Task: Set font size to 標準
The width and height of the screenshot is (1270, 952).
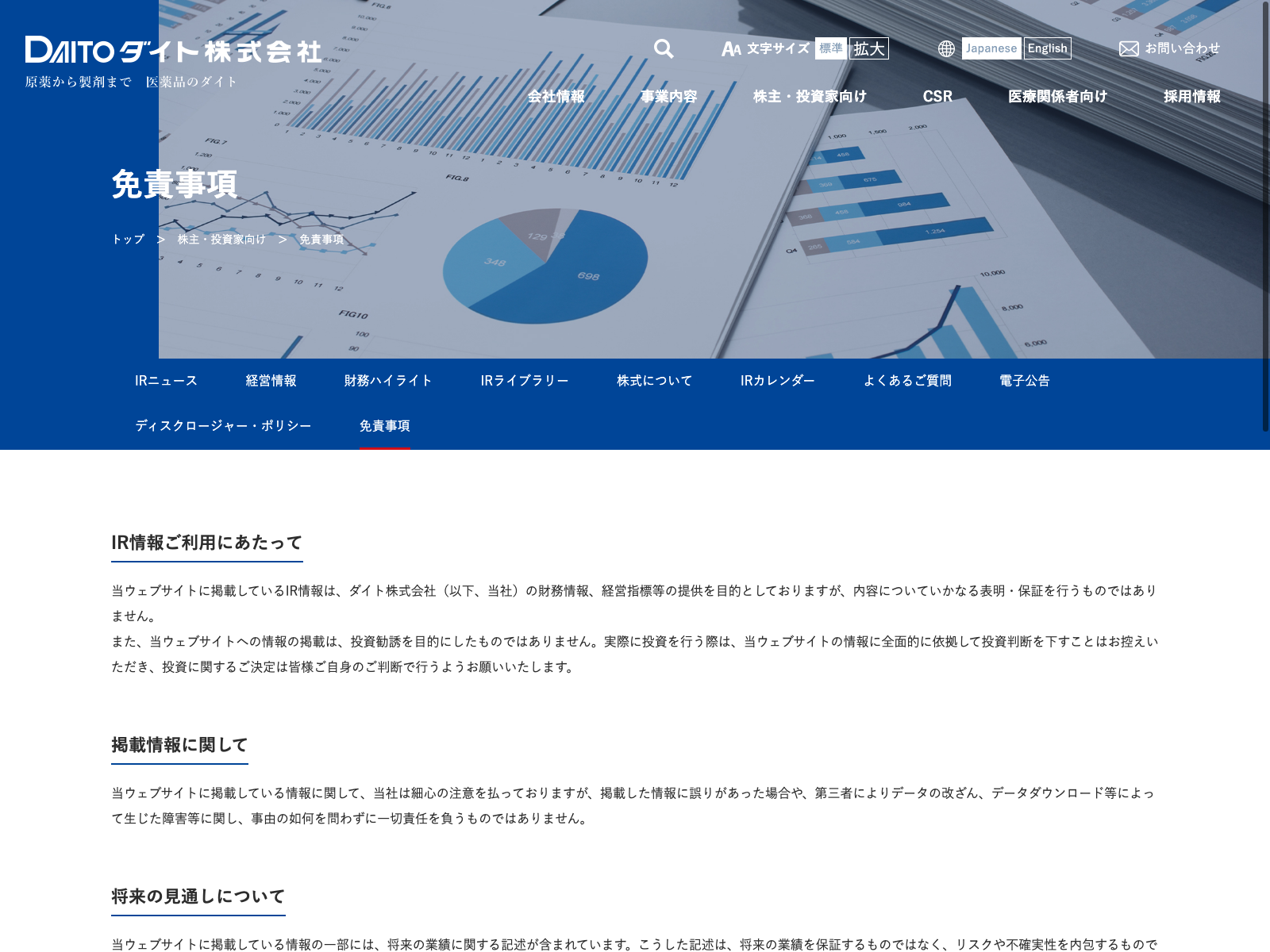Action: (830, 48)
